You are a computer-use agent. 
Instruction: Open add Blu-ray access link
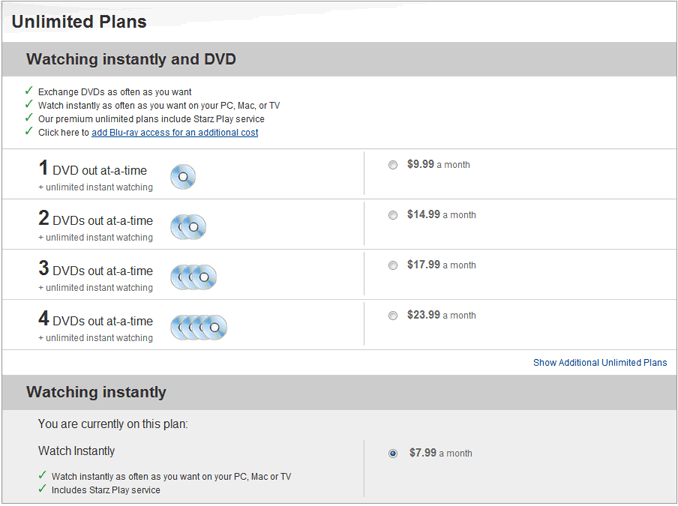pos(175,132)
